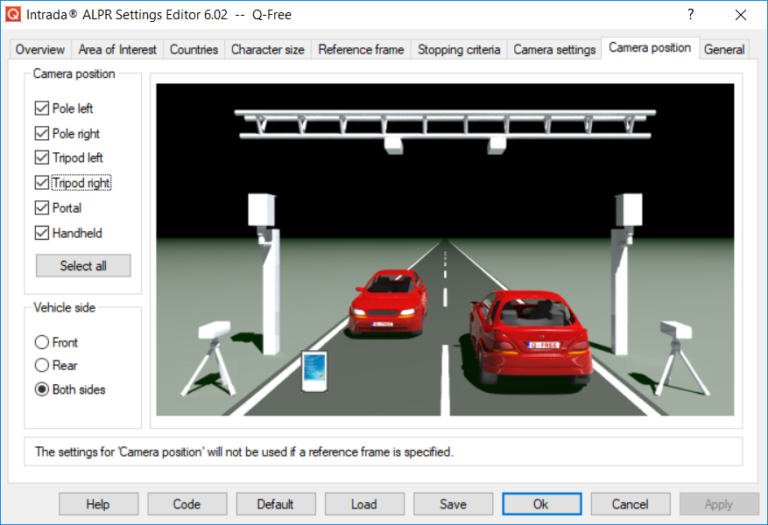Click the overhead portal gantry in image

443,124
